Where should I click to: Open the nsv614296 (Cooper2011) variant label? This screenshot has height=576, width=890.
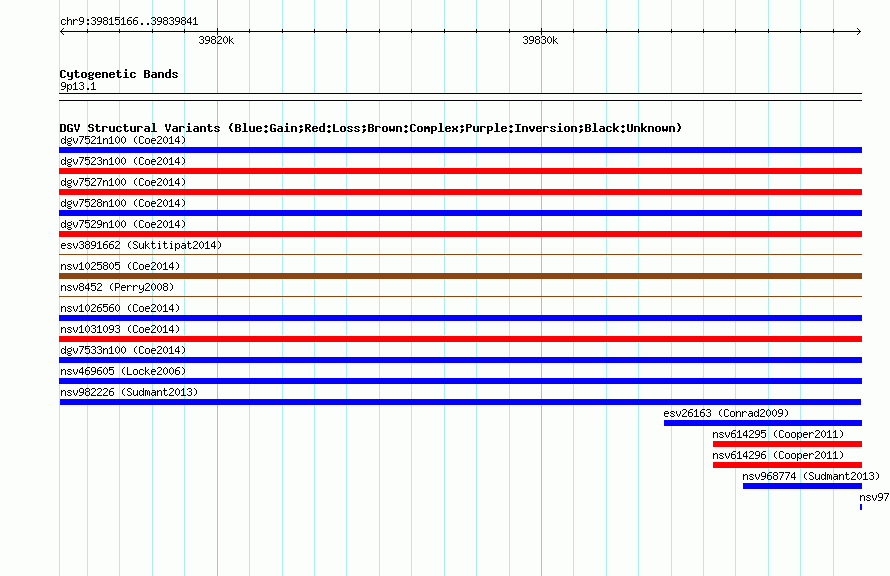[x=778, y=455]
